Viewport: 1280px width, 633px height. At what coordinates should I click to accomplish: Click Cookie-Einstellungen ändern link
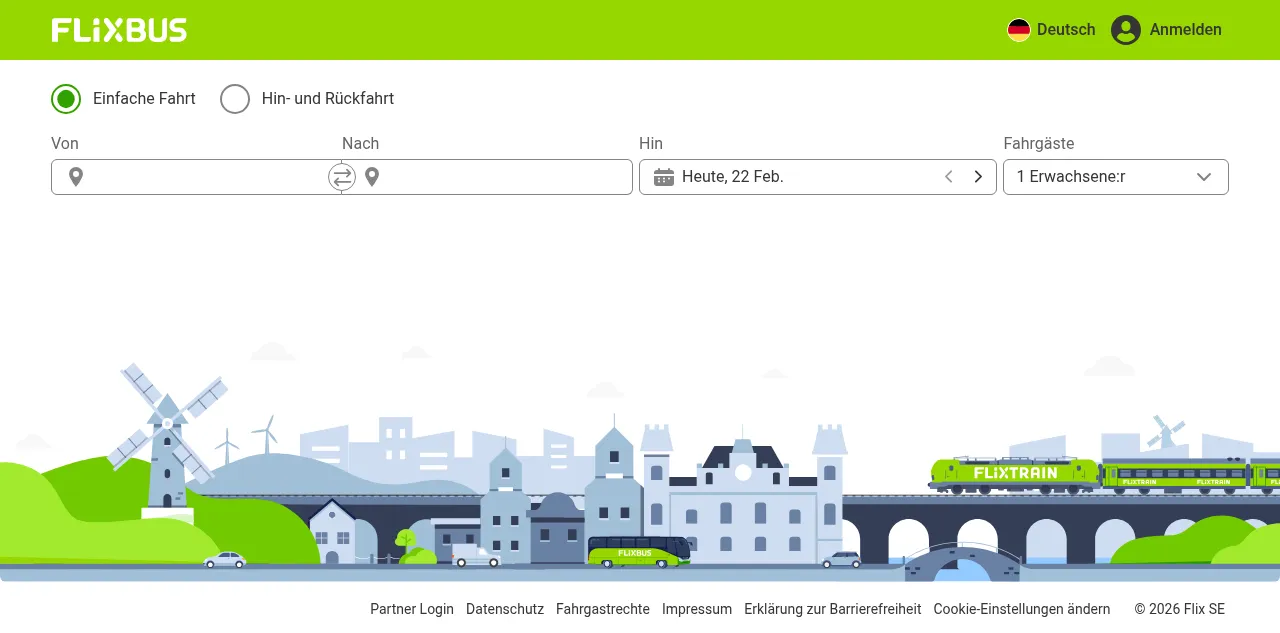pos(1022,609)
